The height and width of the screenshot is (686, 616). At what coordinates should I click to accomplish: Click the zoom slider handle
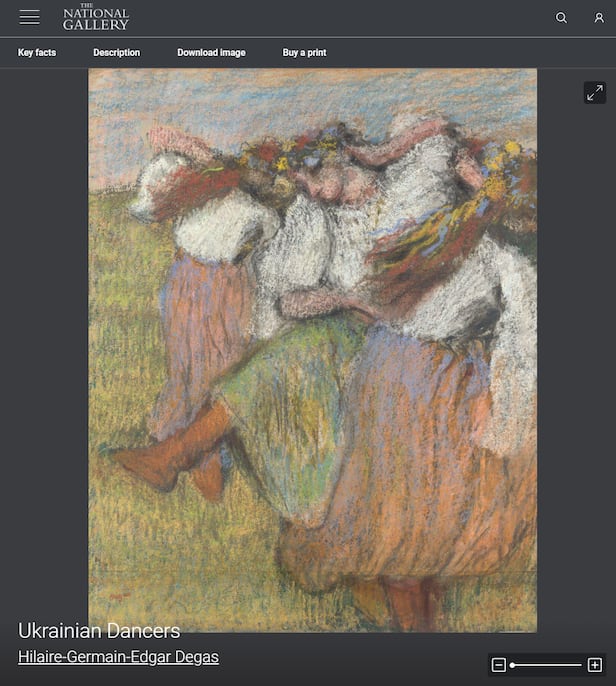pos(512,665)
